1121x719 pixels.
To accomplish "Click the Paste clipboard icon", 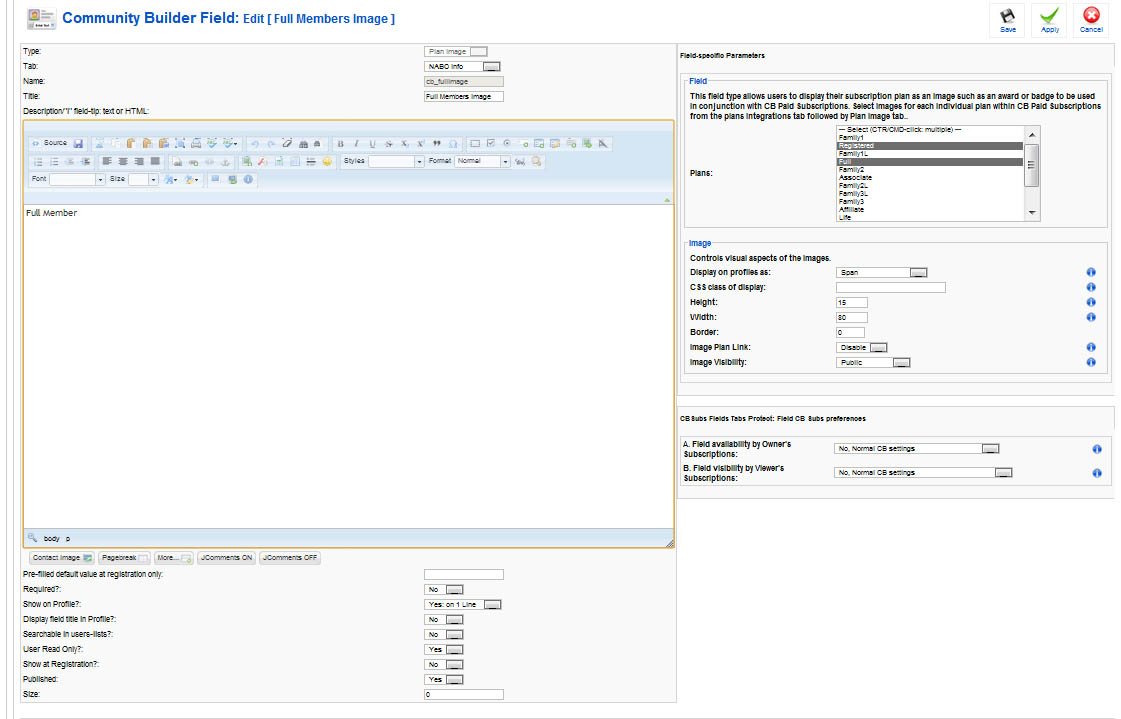I will tap(131, 144).
